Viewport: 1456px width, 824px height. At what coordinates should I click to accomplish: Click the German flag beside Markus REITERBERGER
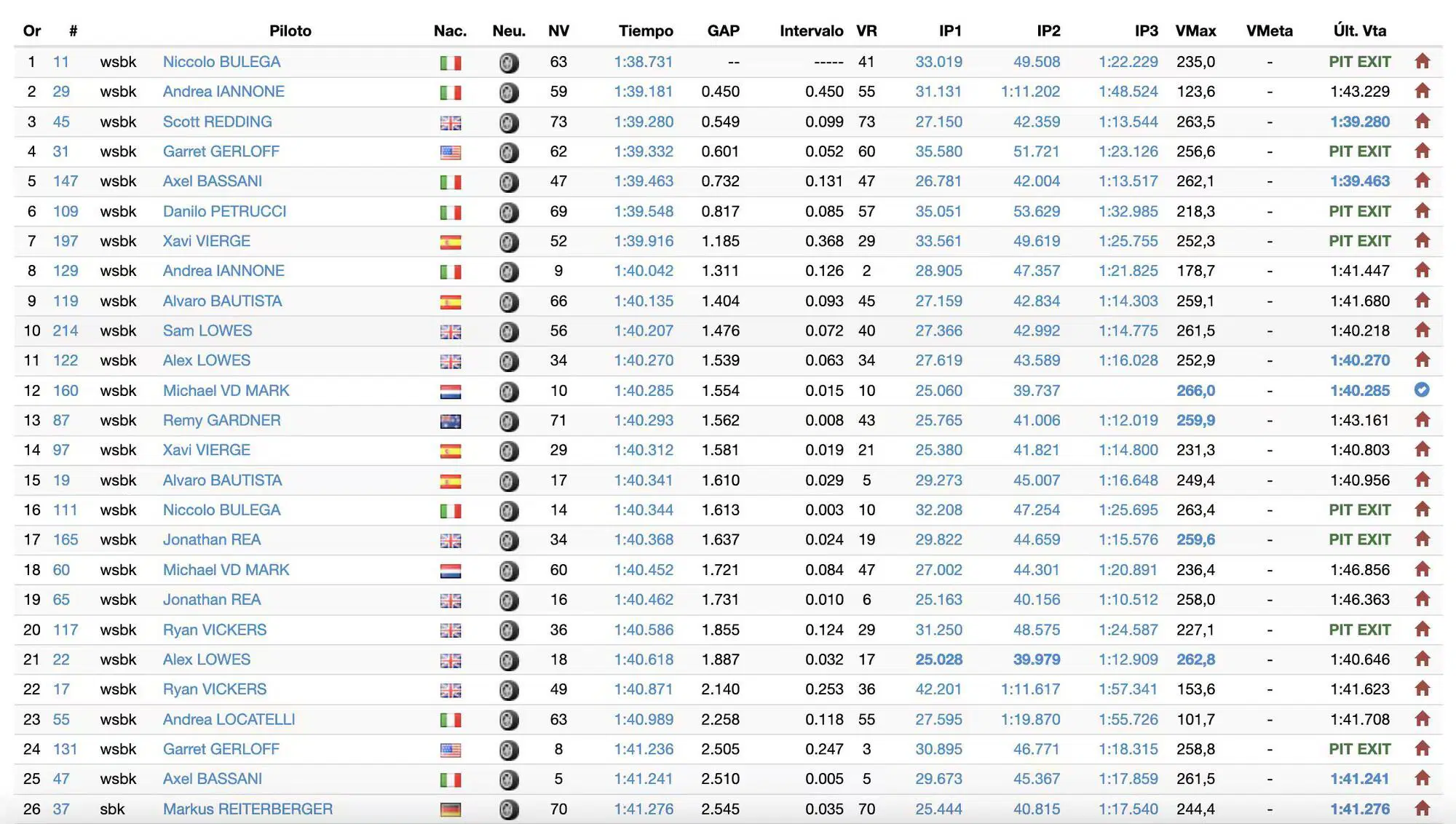[451, 809]
